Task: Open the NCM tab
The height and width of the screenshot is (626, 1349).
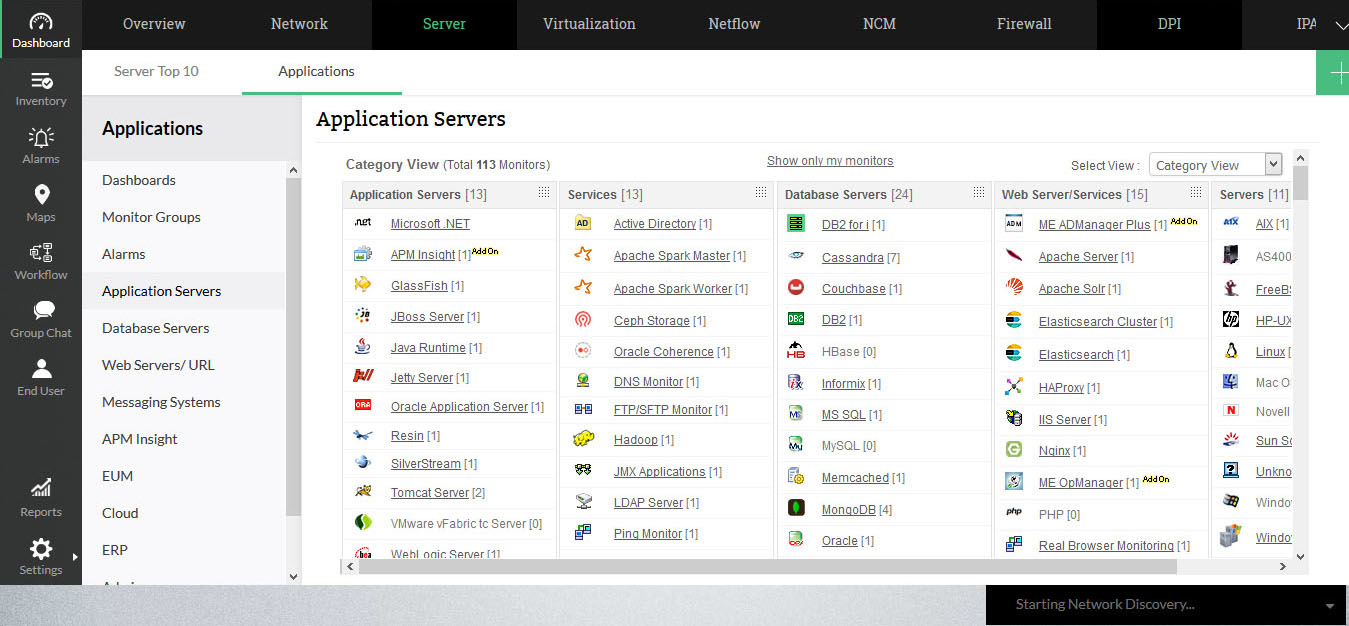Action: [x=879, y=24]
